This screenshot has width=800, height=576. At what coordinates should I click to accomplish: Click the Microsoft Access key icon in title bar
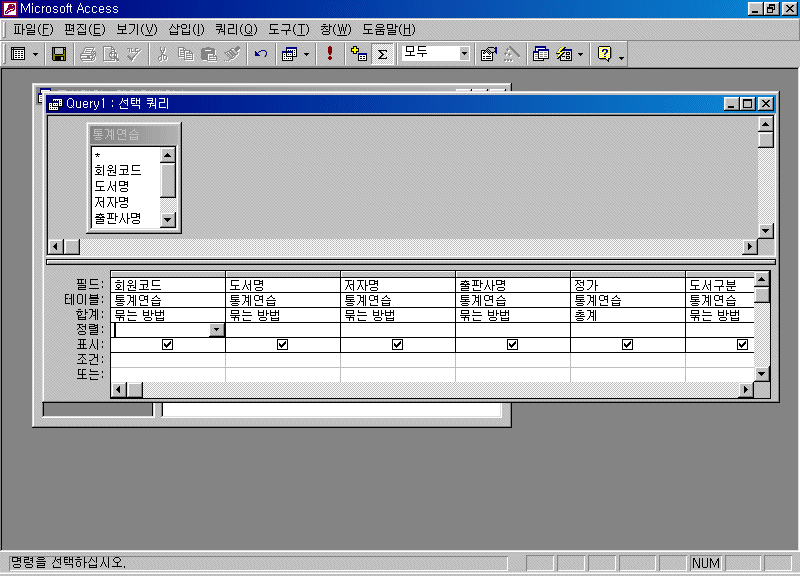coord(10,9)
